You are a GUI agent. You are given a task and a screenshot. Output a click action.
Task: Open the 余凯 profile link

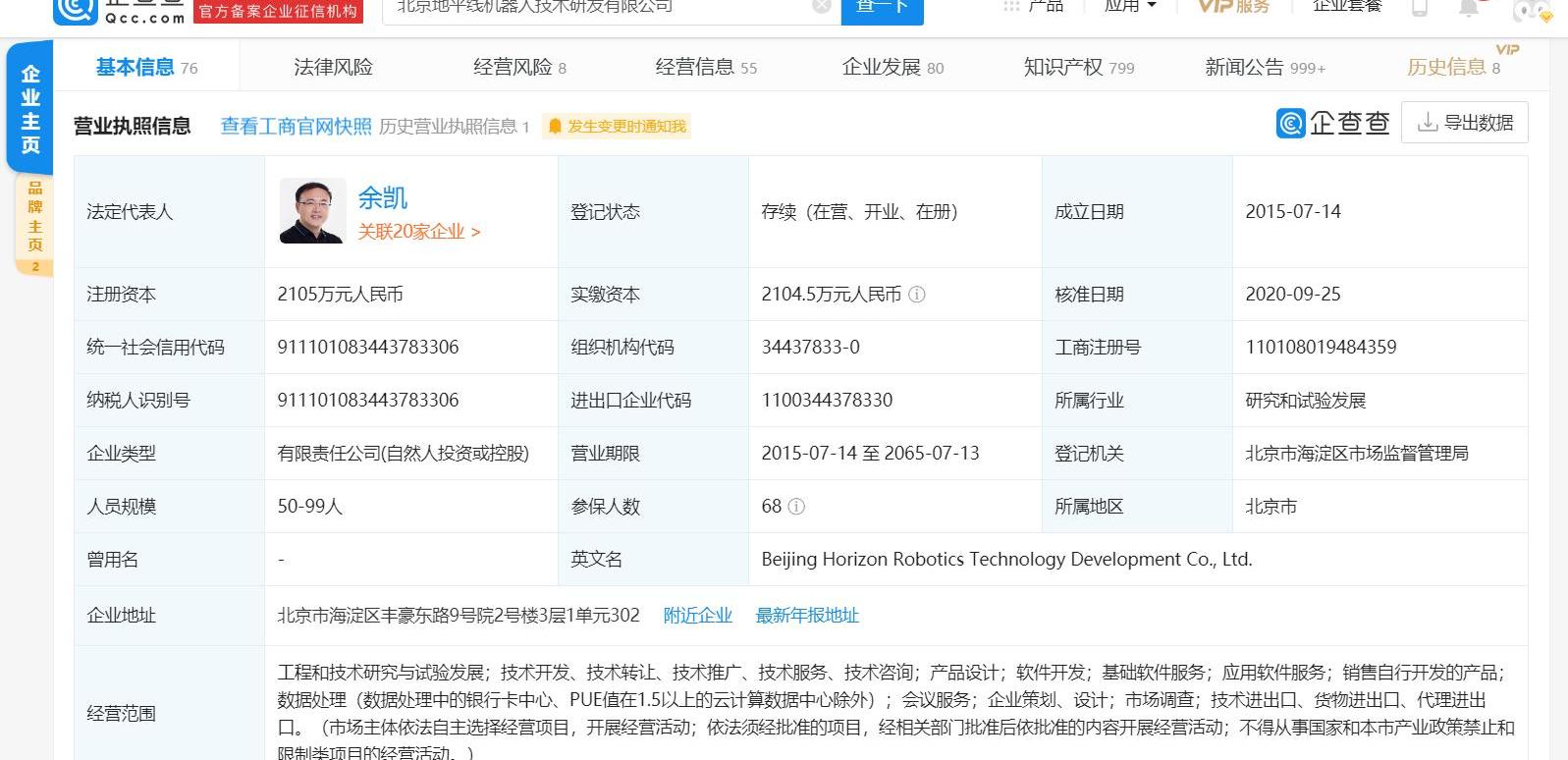point(382,198)
